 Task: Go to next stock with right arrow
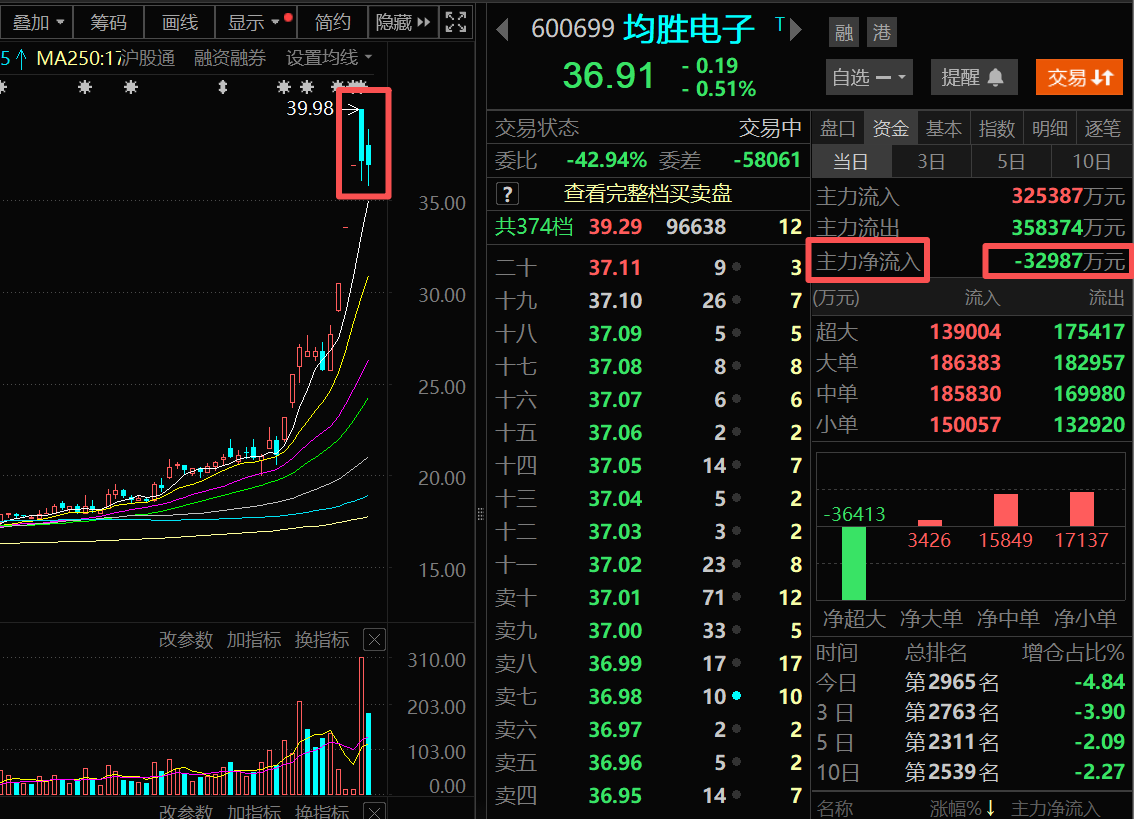796,30
